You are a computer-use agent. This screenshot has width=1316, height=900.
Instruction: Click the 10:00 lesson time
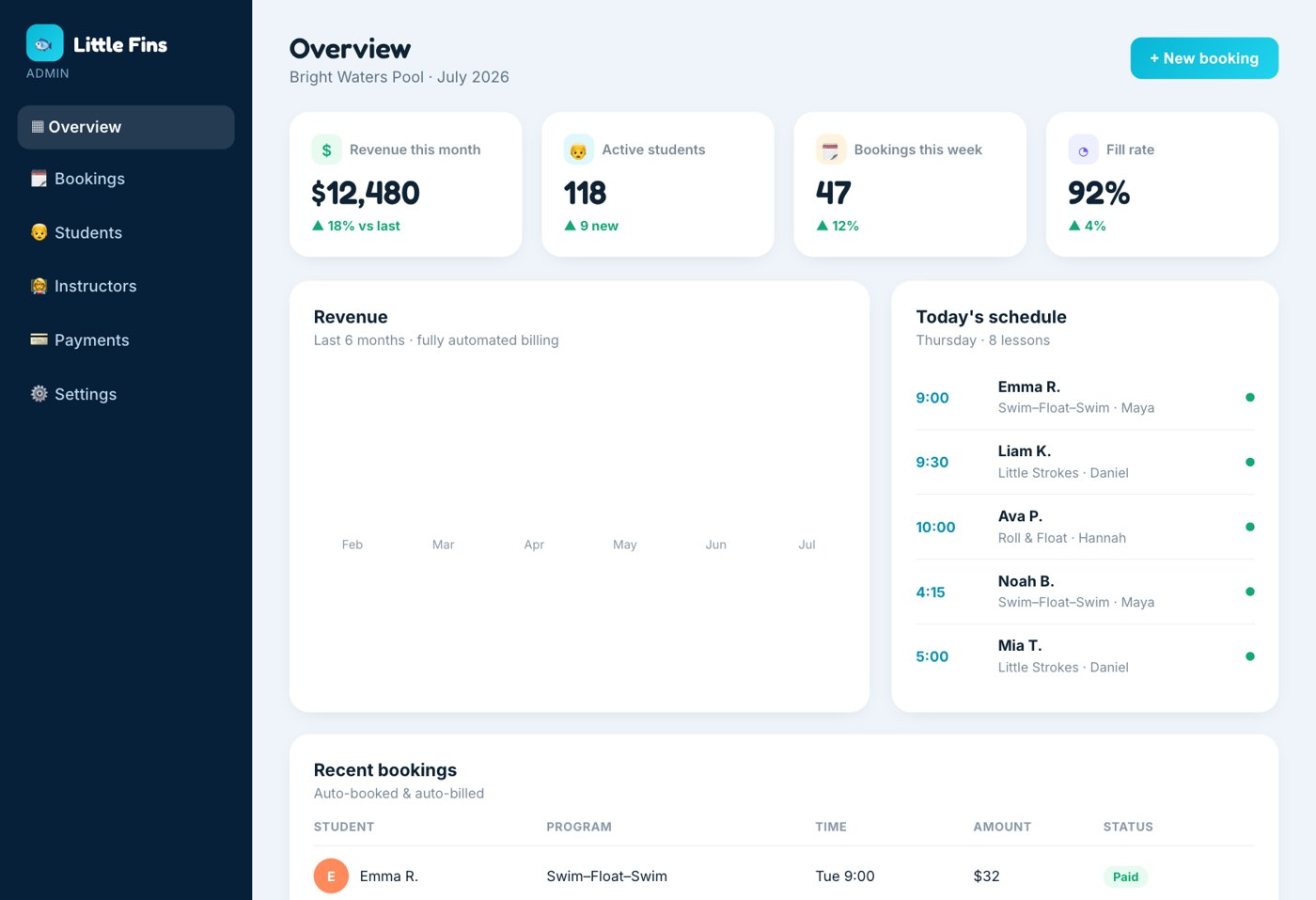coord(935,528)
